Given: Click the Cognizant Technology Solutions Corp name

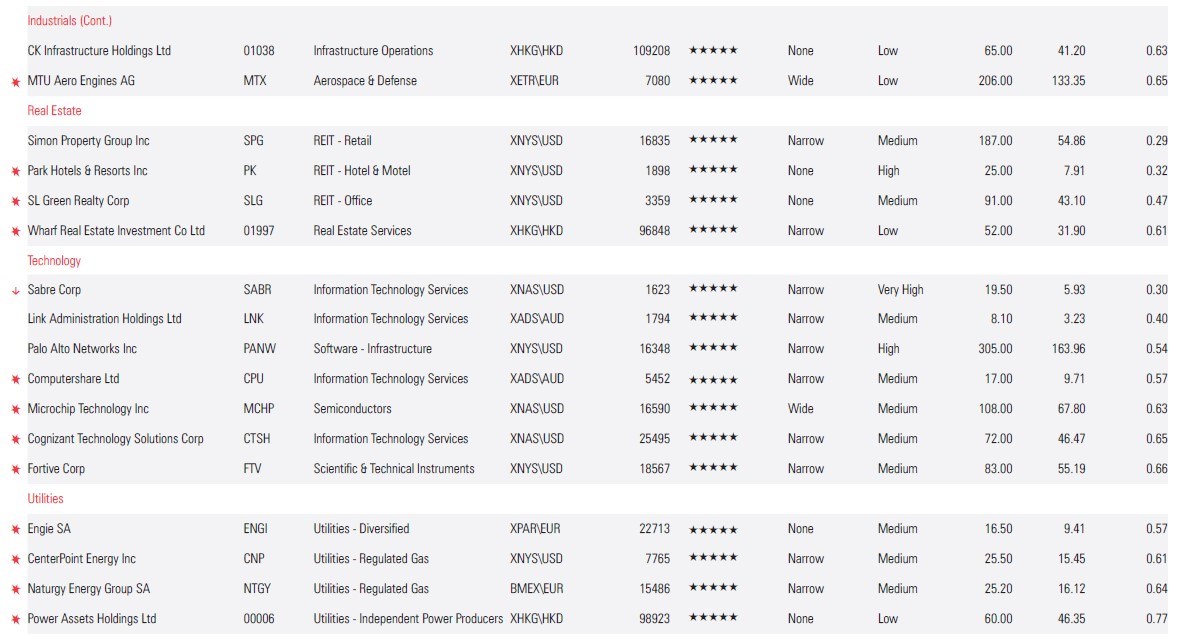Looking at the screenshot, I should coord(115,439).
